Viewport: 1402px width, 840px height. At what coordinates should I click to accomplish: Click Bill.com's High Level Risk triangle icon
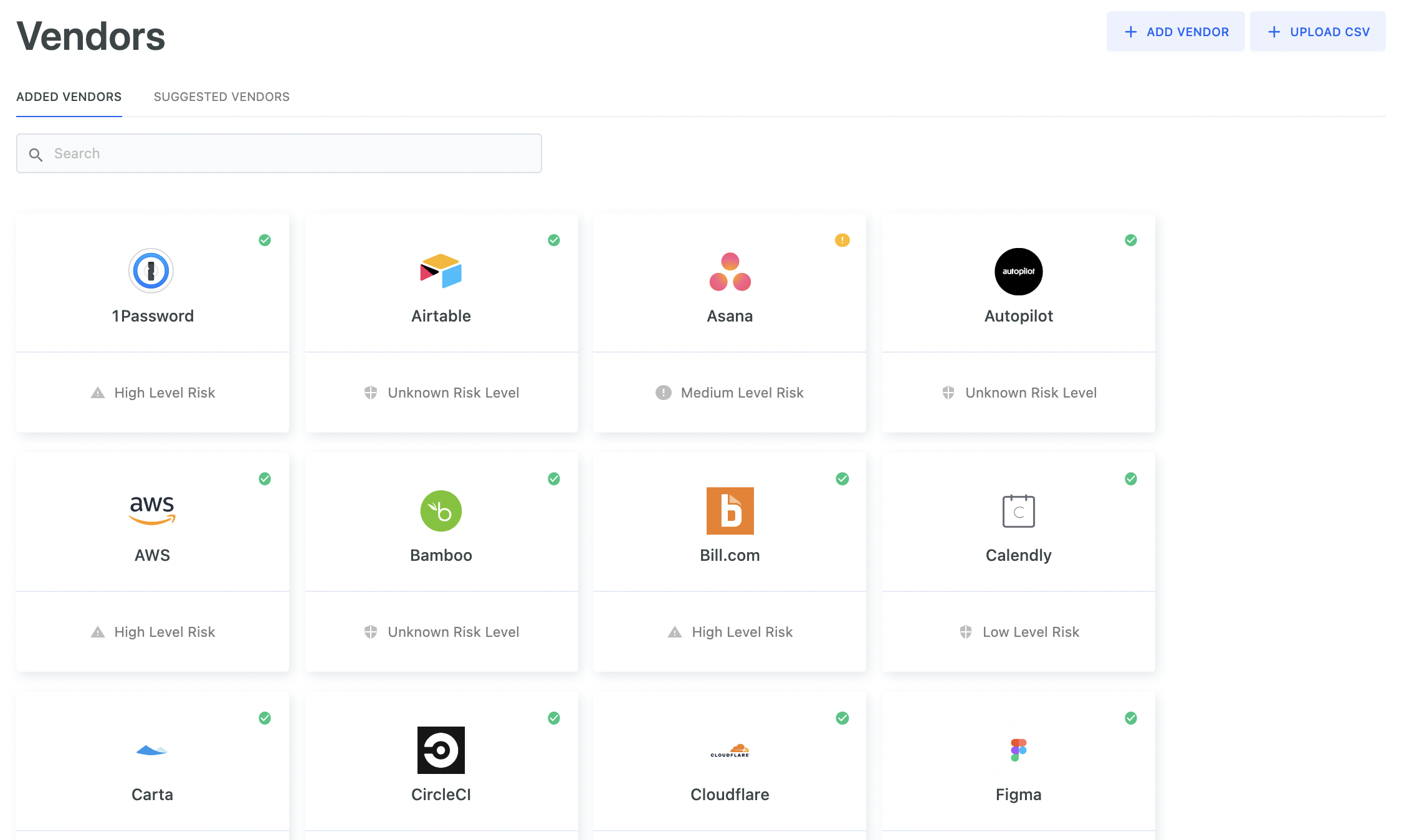click(x=675, y=632)
